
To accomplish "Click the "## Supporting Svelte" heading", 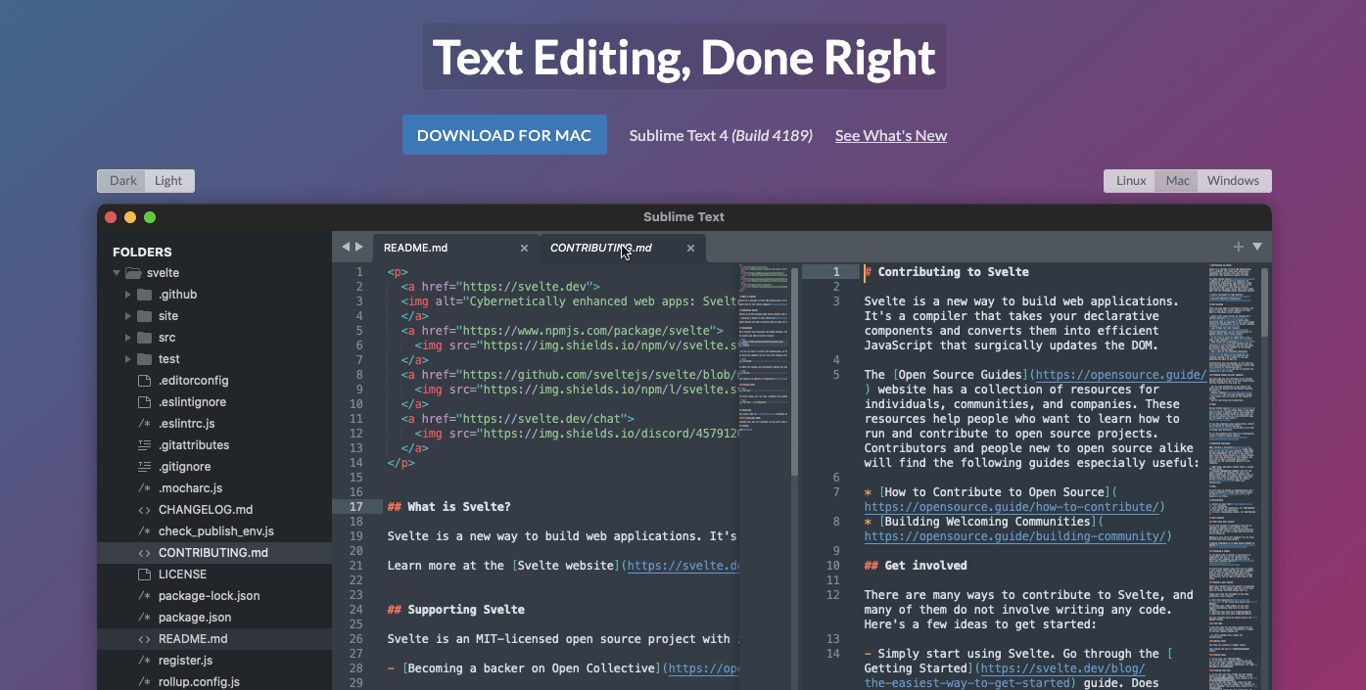I will 456,610.
